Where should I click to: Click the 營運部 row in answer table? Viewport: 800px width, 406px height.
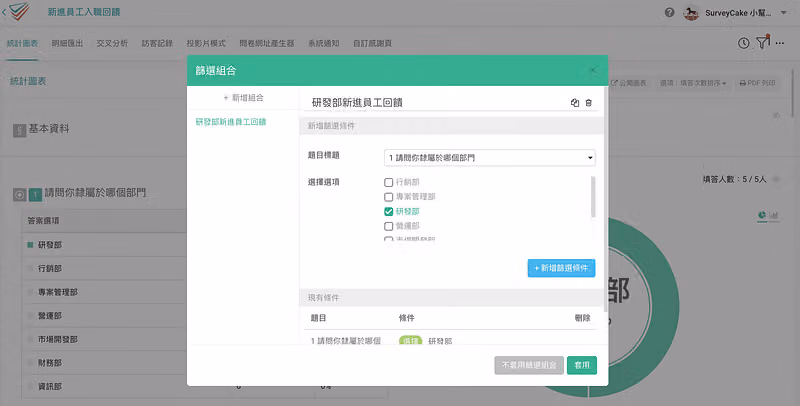tap(105, 316)
